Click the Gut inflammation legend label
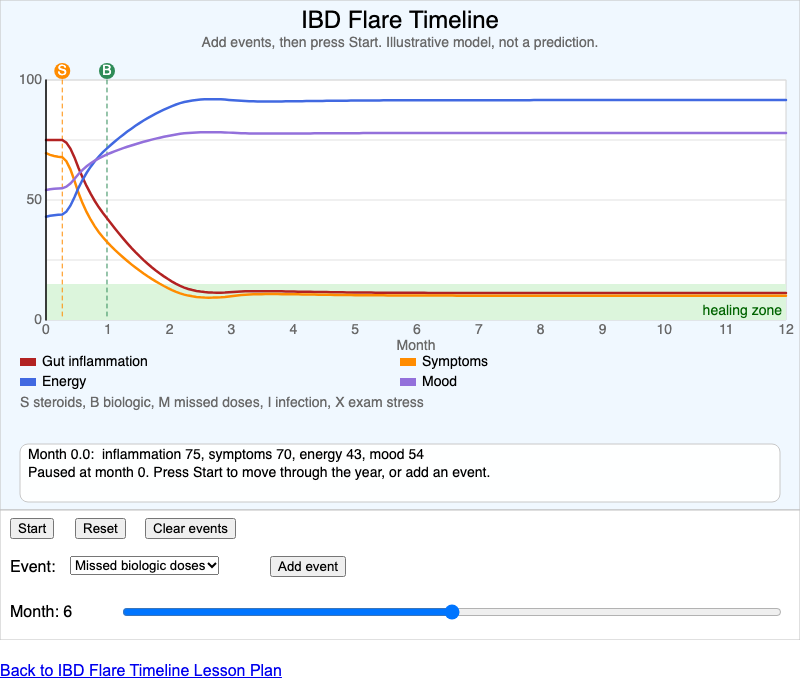This screenshot has width=800, height=700. point(95,361)
